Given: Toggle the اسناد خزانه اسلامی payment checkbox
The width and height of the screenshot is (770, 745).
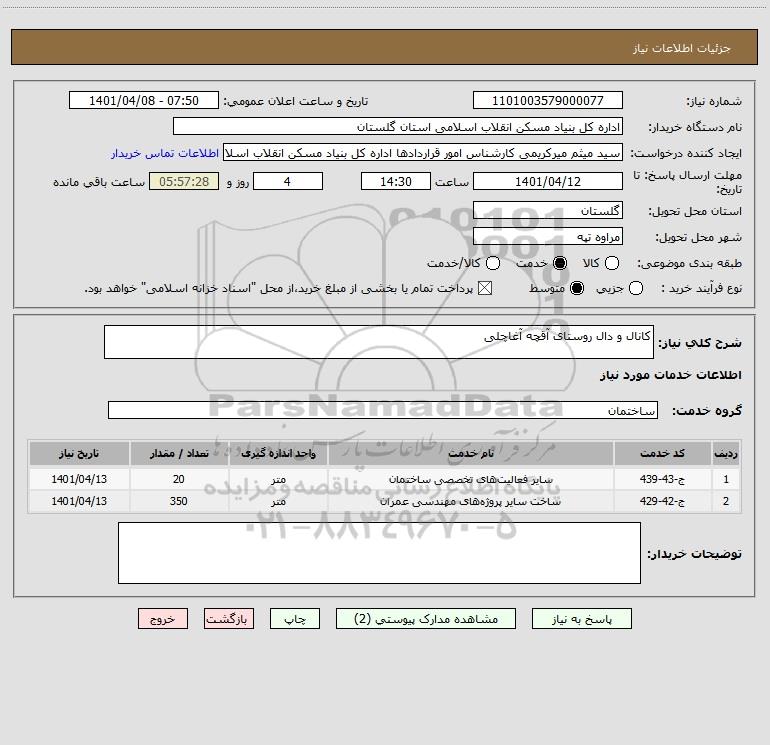Looking at the screenshot, I should coord(485,288).
